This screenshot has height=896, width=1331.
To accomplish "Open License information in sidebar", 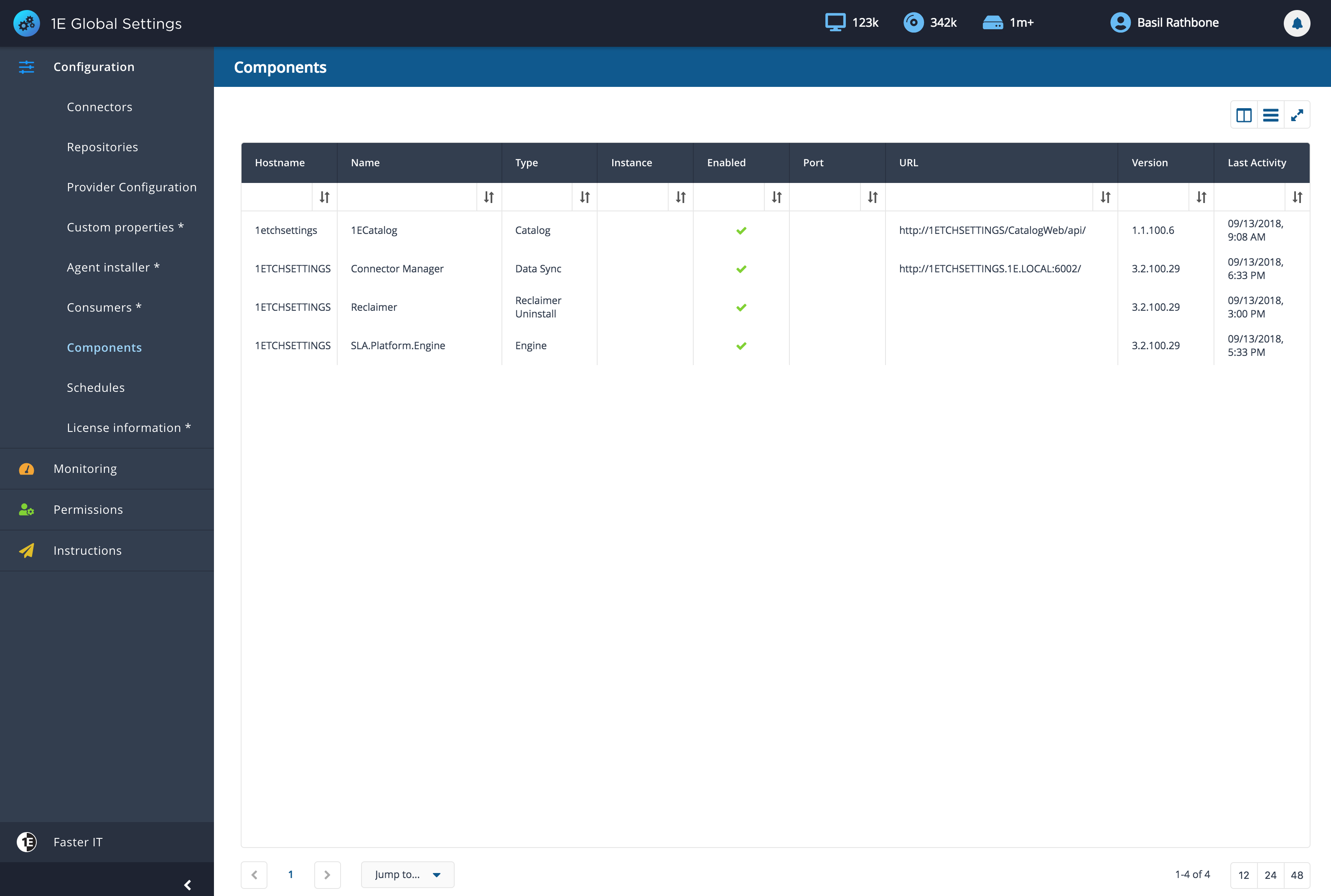I will [129, 427].
